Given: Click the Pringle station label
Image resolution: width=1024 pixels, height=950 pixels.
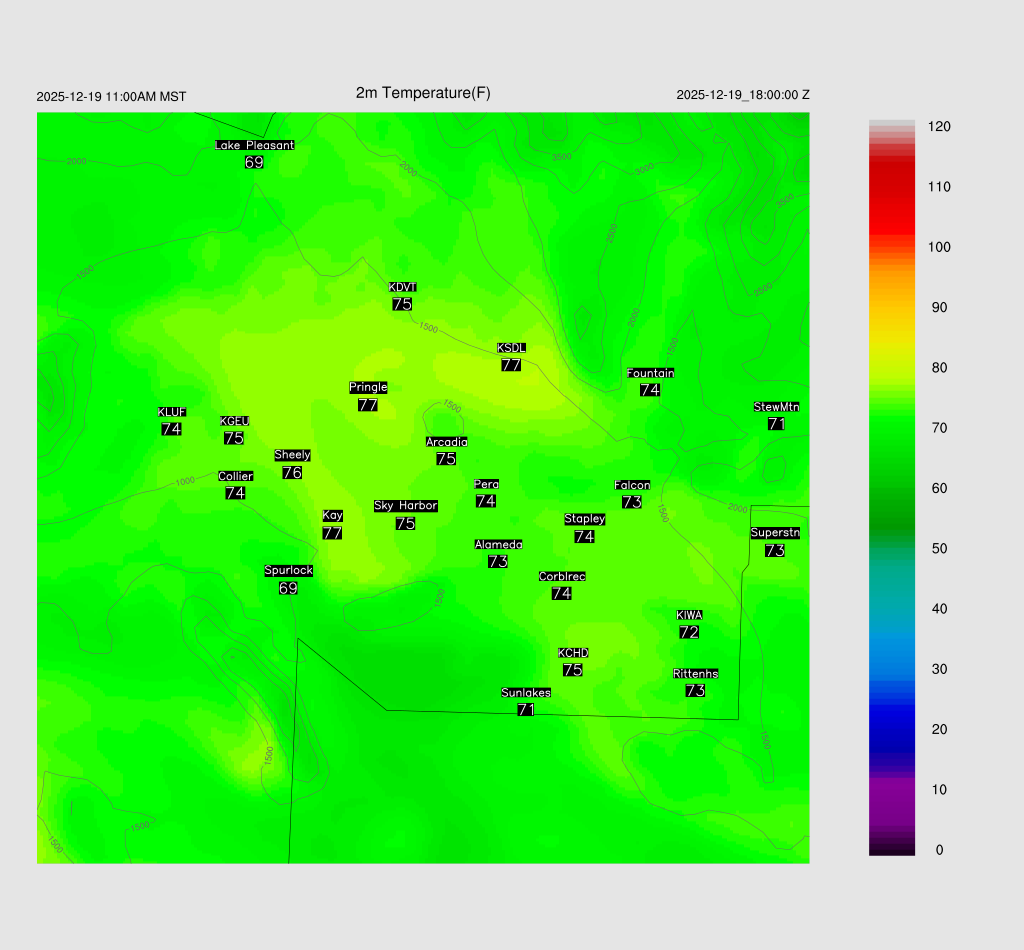Looking at the screenshot, I should (368, 387).
